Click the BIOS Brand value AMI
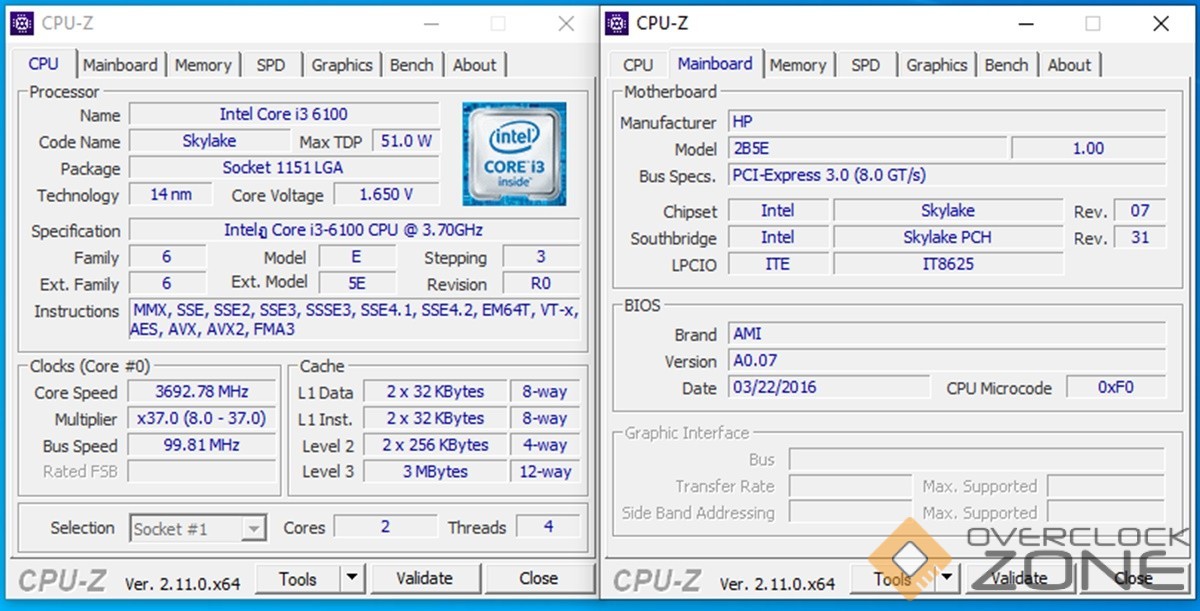Screen dimensions: 1200x611 coord(947,334)
